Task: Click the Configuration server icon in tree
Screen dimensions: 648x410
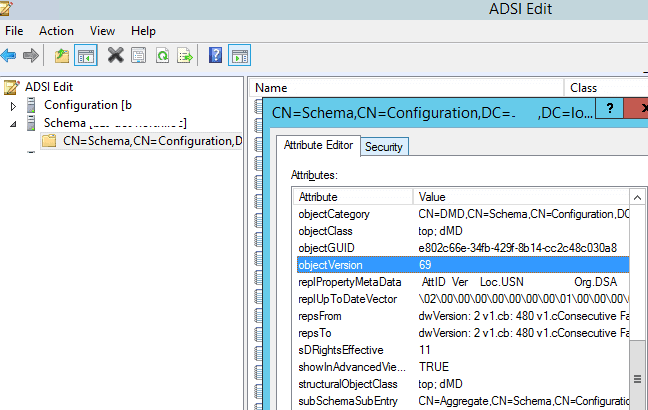Action: pyautogui.click(x=31, y=105)
